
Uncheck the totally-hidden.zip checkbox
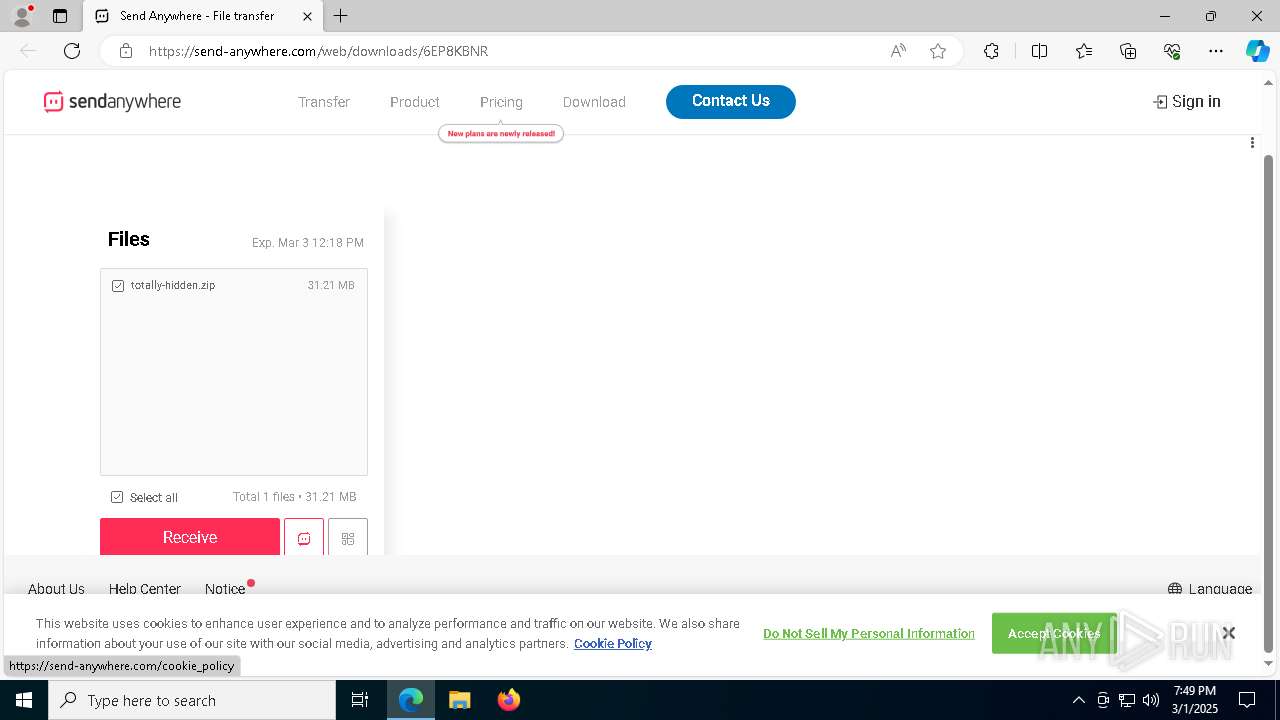click(118, 286)
